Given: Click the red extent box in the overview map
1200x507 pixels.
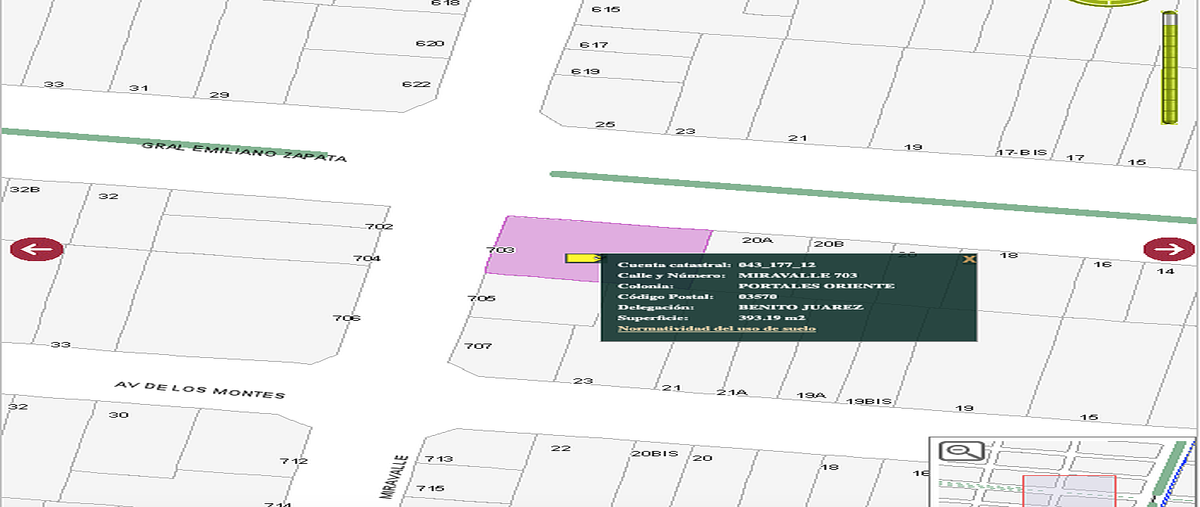Looking at the screenshot, I should pyautogui.click(x=1068, y=491).
